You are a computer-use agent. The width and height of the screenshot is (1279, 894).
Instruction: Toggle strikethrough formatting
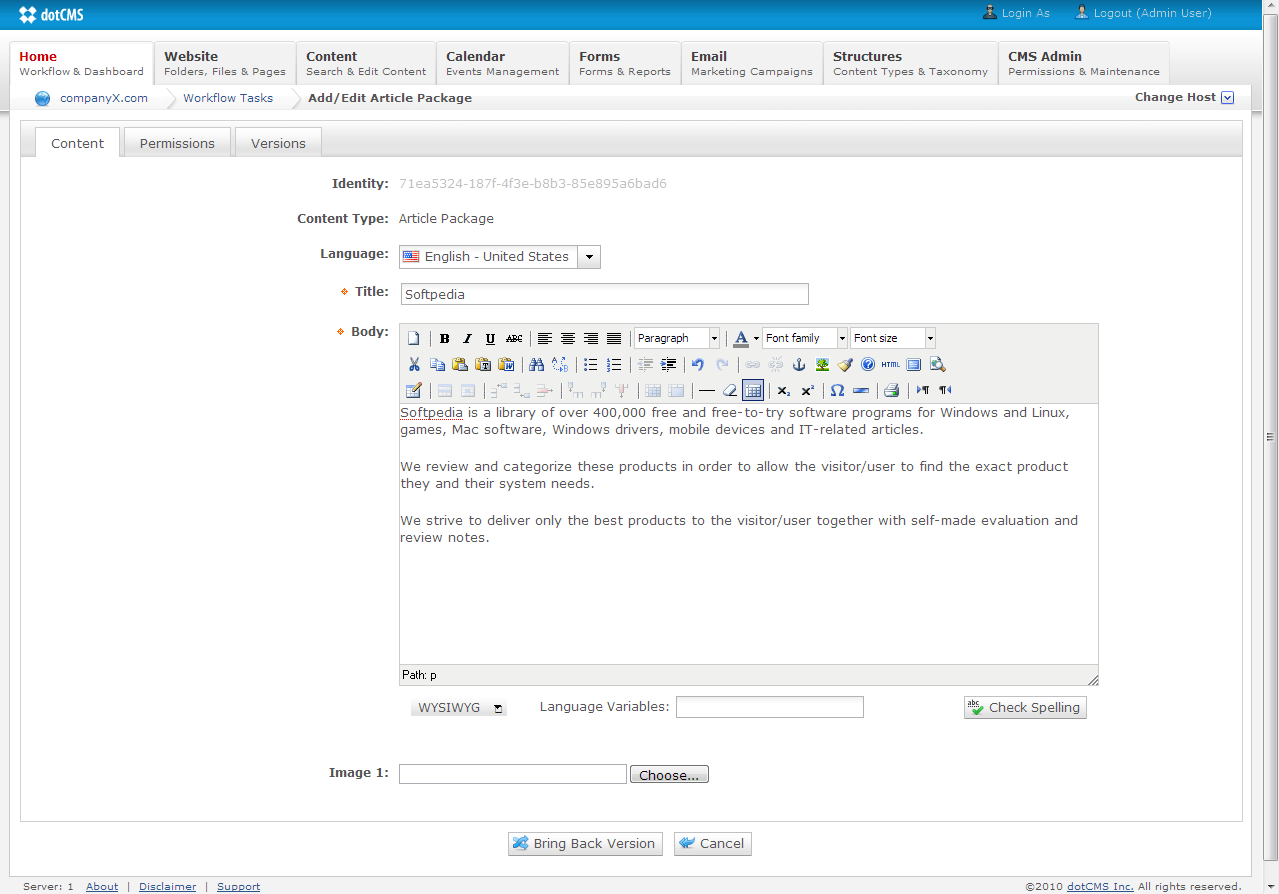(x=513, y=338)
